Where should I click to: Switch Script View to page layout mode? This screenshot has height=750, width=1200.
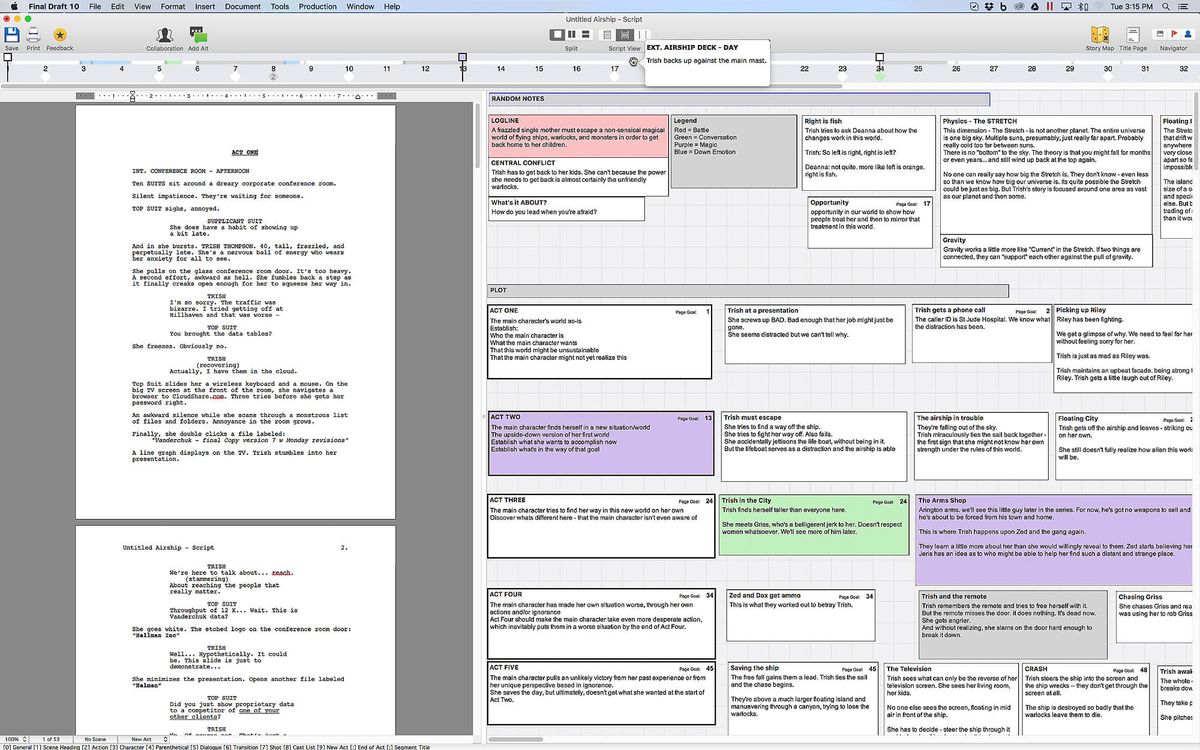(x=607, y=34)
